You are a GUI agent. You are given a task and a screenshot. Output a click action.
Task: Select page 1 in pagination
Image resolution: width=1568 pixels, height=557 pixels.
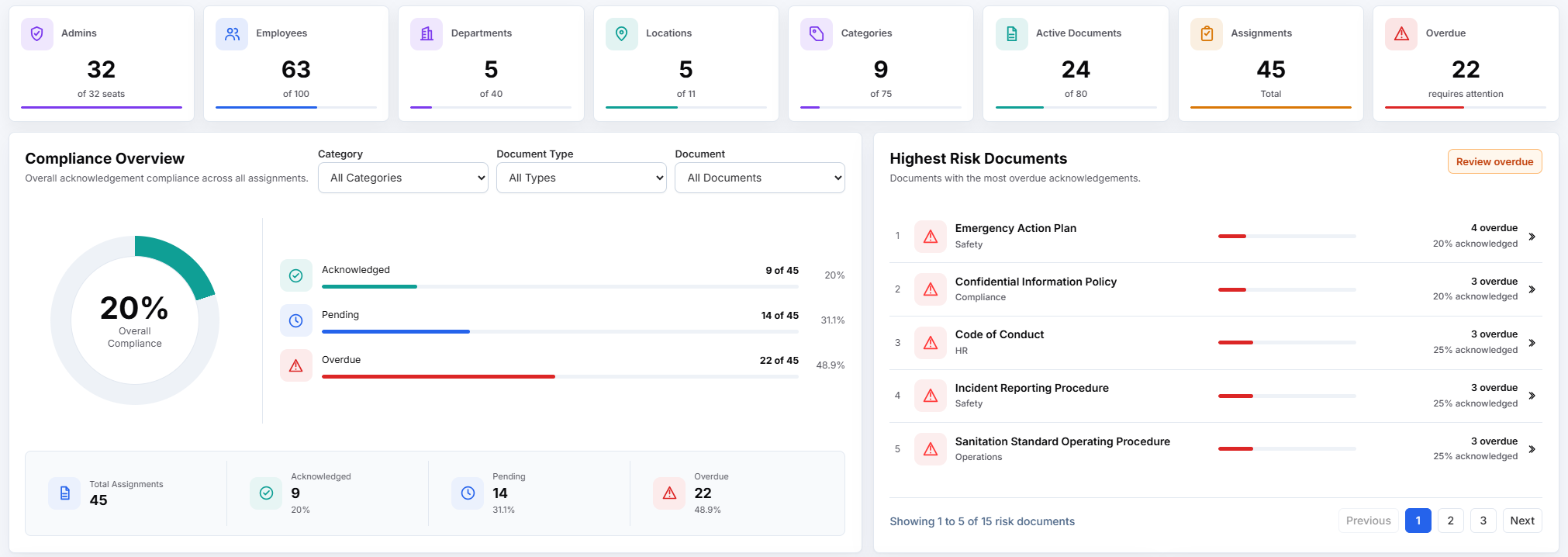tap(1418, 521)
